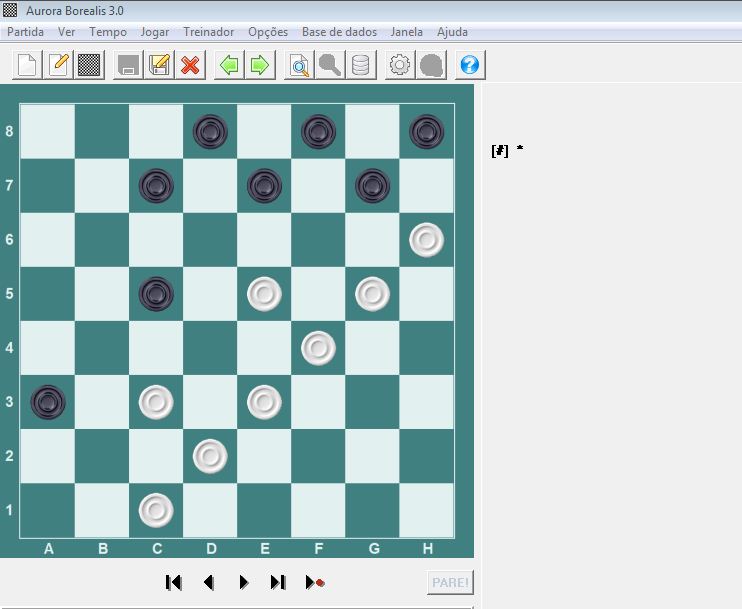Select the black piece on A3

tap(48, 402)
